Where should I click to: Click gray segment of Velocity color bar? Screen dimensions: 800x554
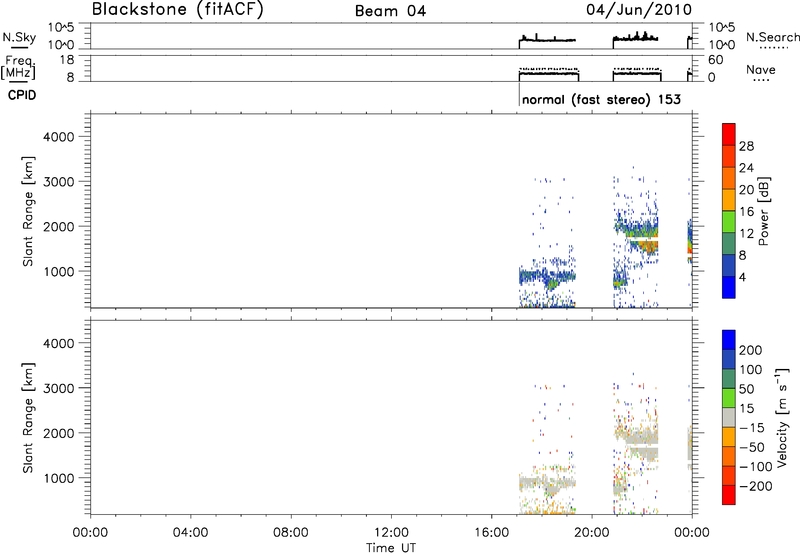tap(729, 417)
